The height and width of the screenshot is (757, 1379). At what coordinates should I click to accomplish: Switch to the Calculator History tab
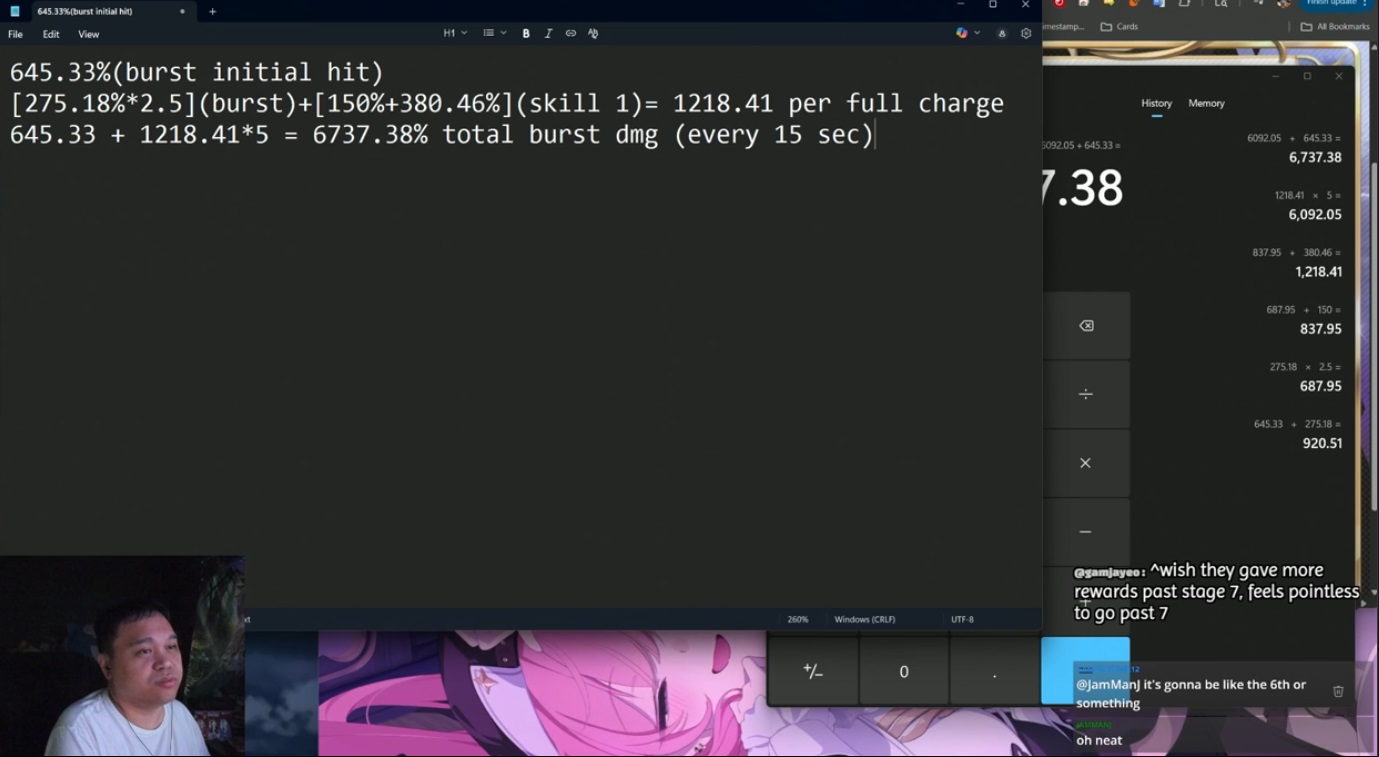tap(1156, 103)
